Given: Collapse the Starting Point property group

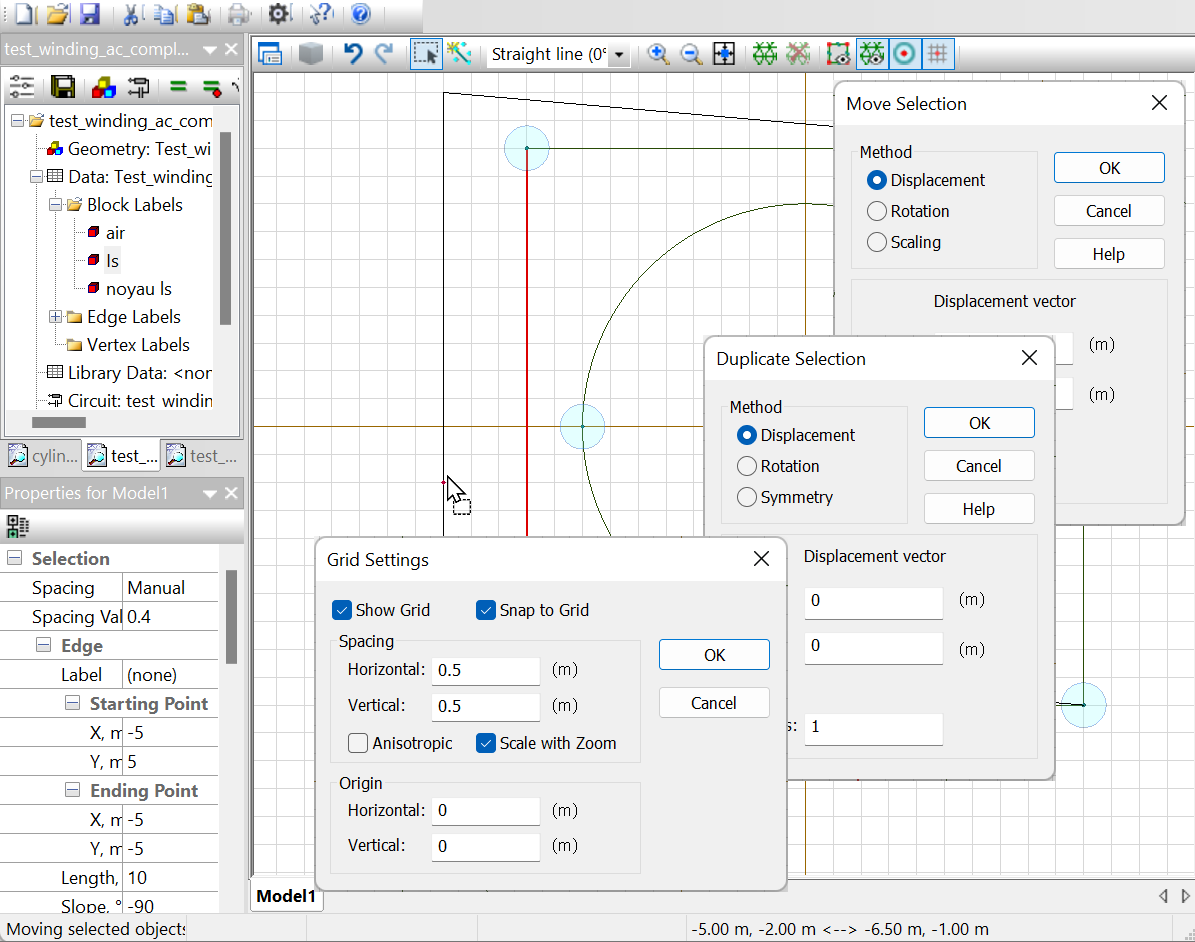Looking at the screenshot, I should pyautogui.click(x=73, y=703).
